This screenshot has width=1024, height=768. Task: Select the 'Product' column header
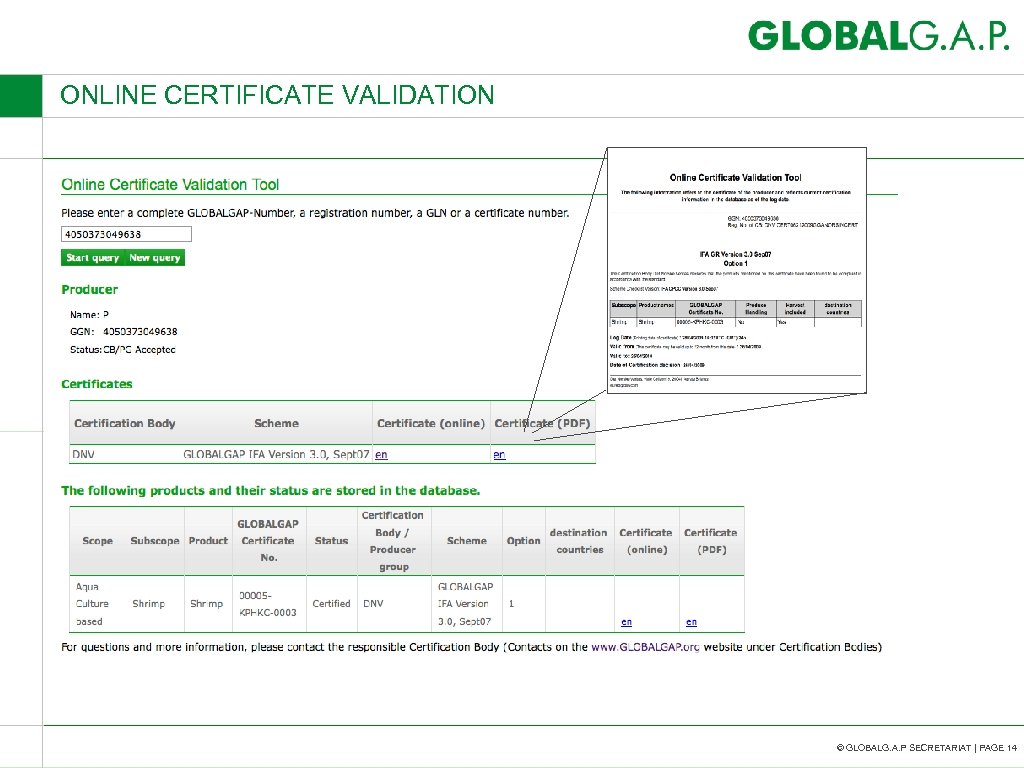pyautogui.click(x=208, y=541)
